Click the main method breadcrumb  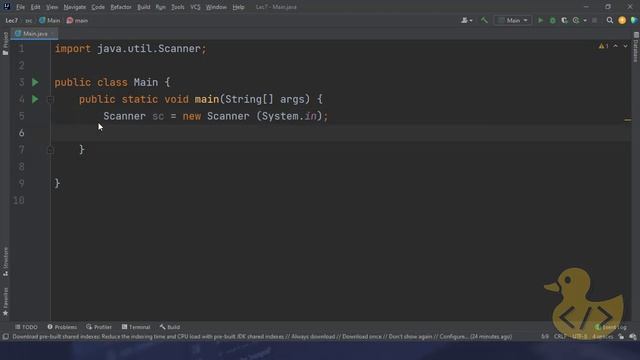(78, 20)
